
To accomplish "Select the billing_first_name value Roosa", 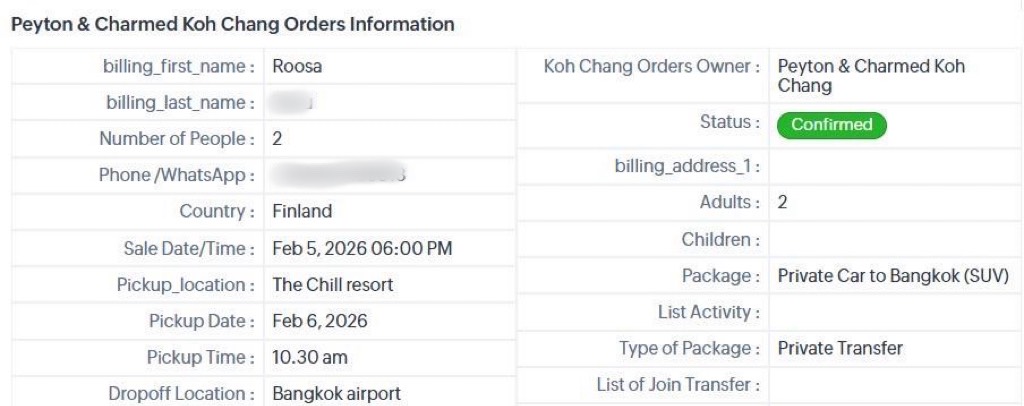I will point(297,67).
